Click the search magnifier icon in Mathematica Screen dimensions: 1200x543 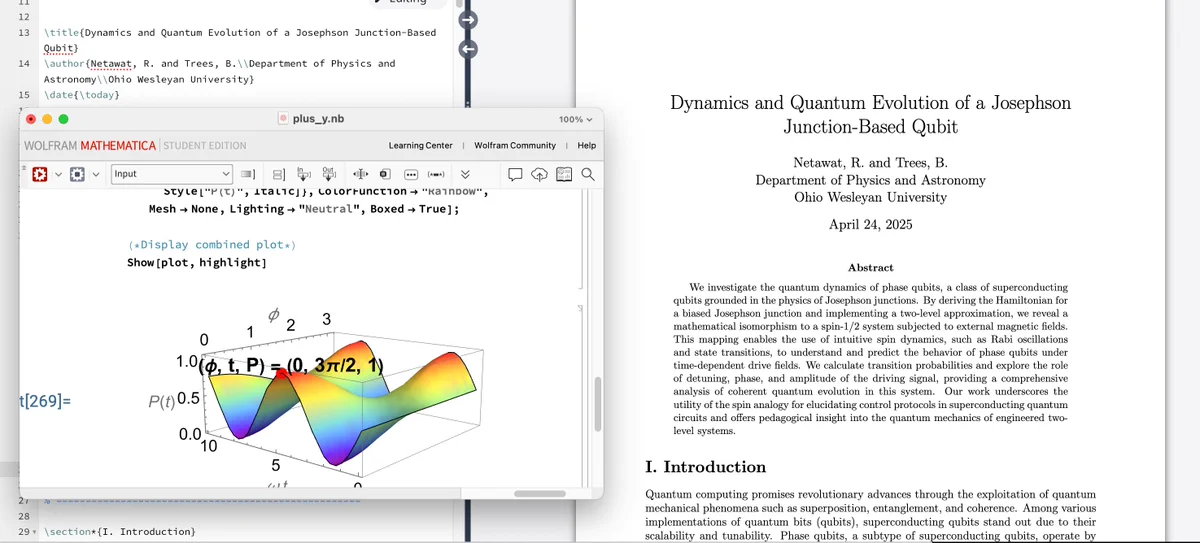pos(587,174)
